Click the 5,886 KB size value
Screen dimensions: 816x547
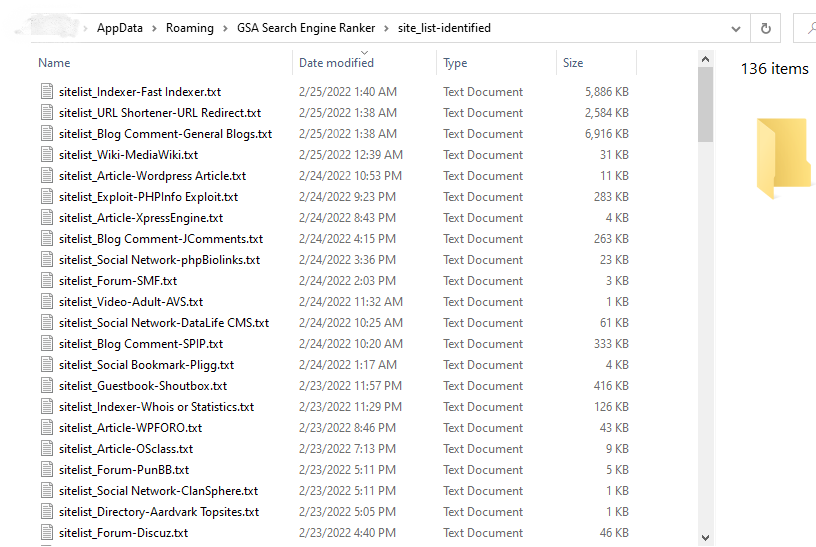(x=606, y=92)
